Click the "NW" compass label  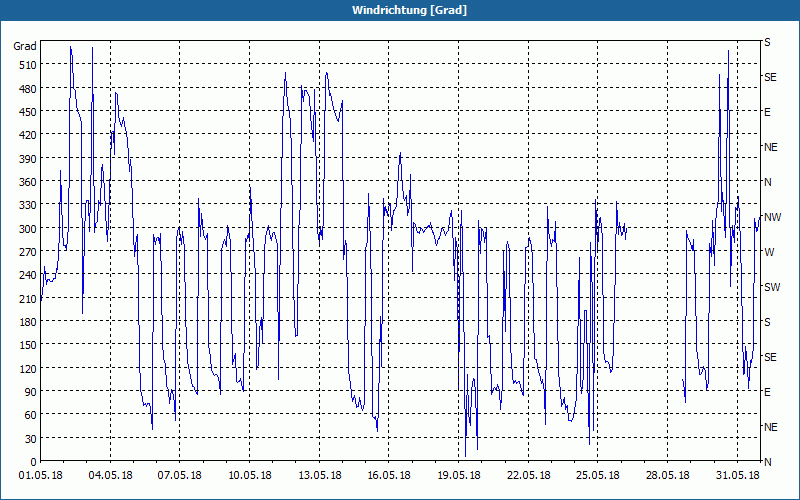click(x=772, y=217)
